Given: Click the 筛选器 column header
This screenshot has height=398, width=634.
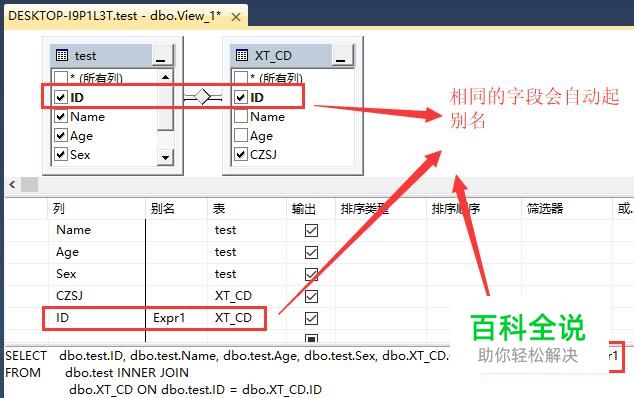Looking at the screenshot, I should (x=566, y=209).
